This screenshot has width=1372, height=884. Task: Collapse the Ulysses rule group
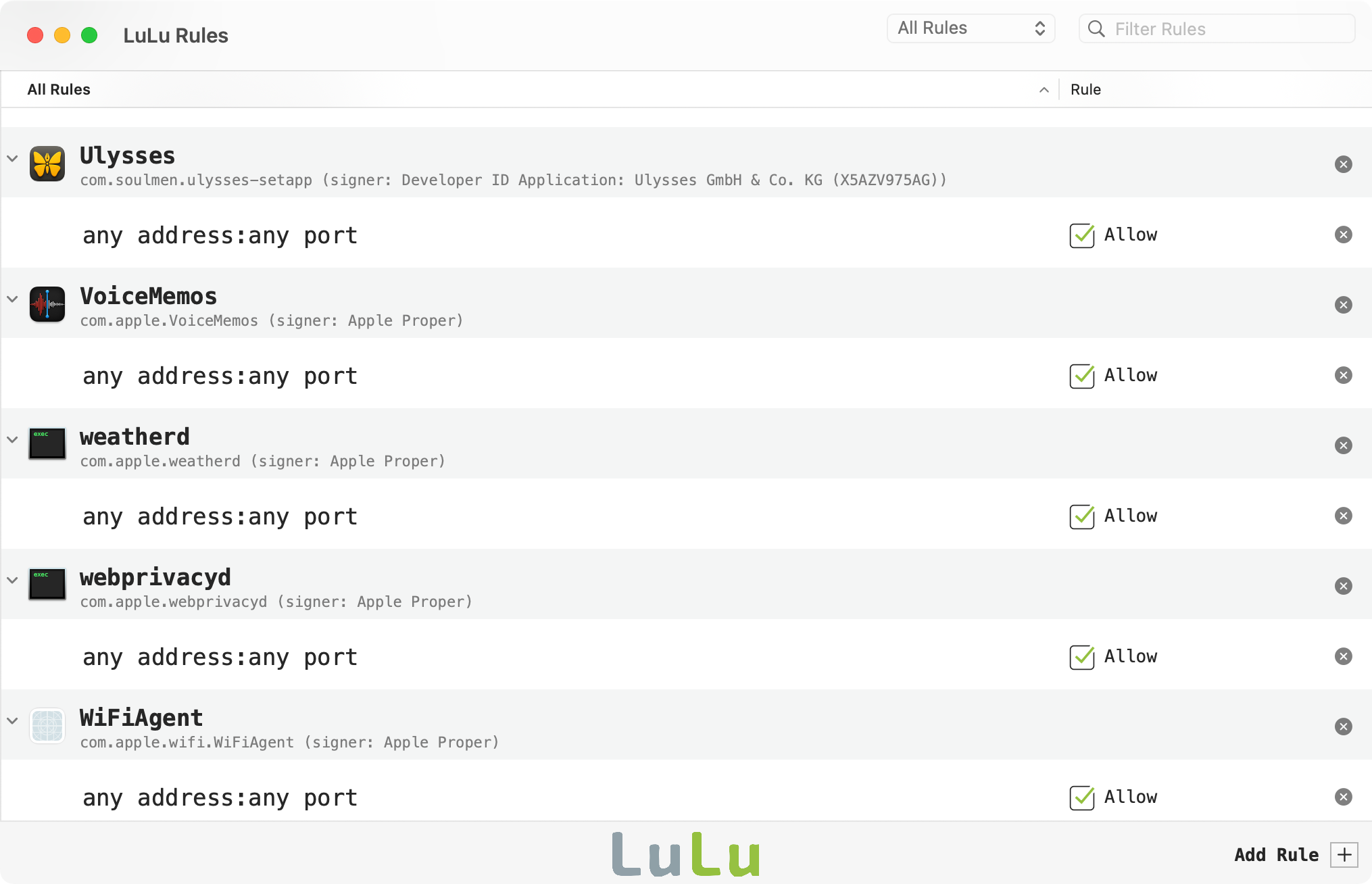12,159
